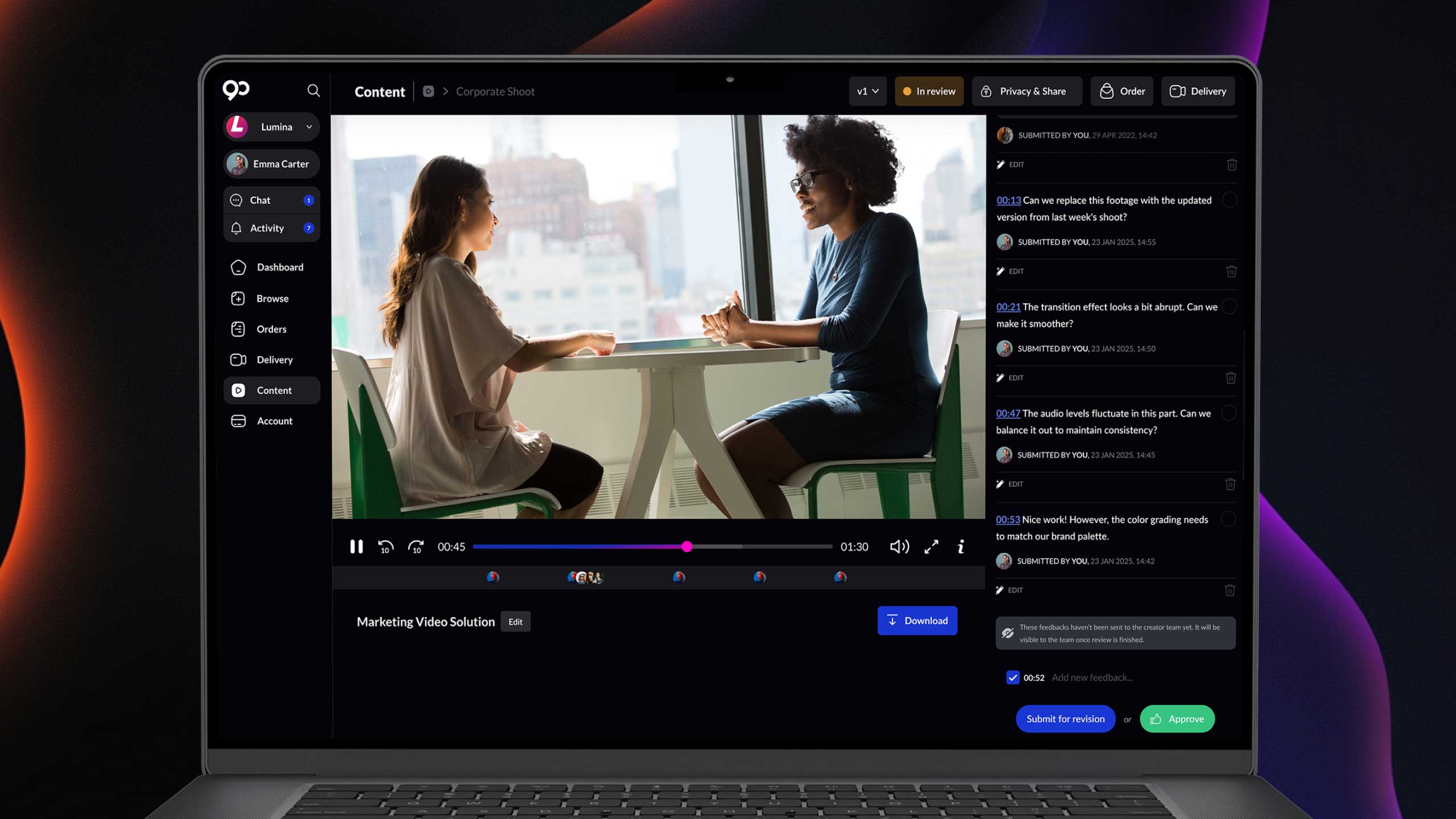Image resolution: width=1456 pixels, height=819 pixels.
Task: Select Content in sidebar
Action: click(x=271, y=390)
